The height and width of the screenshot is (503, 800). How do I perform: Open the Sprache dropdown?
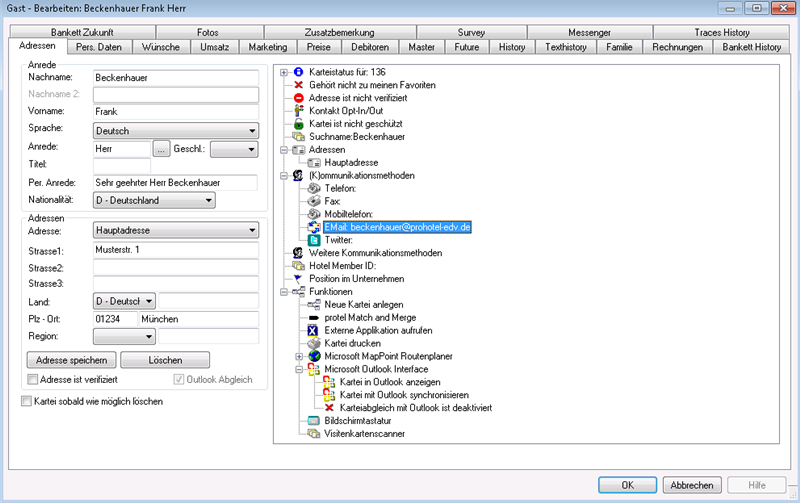[176, 131]
